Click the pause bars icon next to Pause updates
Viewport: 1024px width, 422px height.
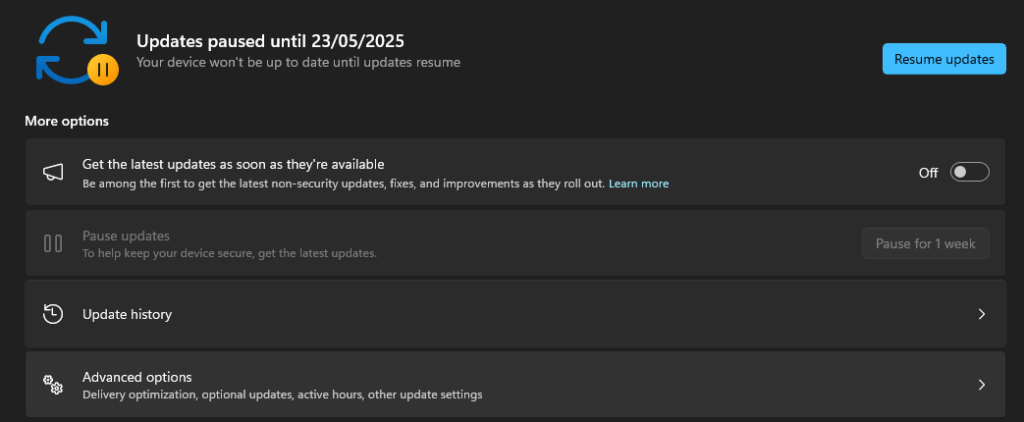coord(53,243)
